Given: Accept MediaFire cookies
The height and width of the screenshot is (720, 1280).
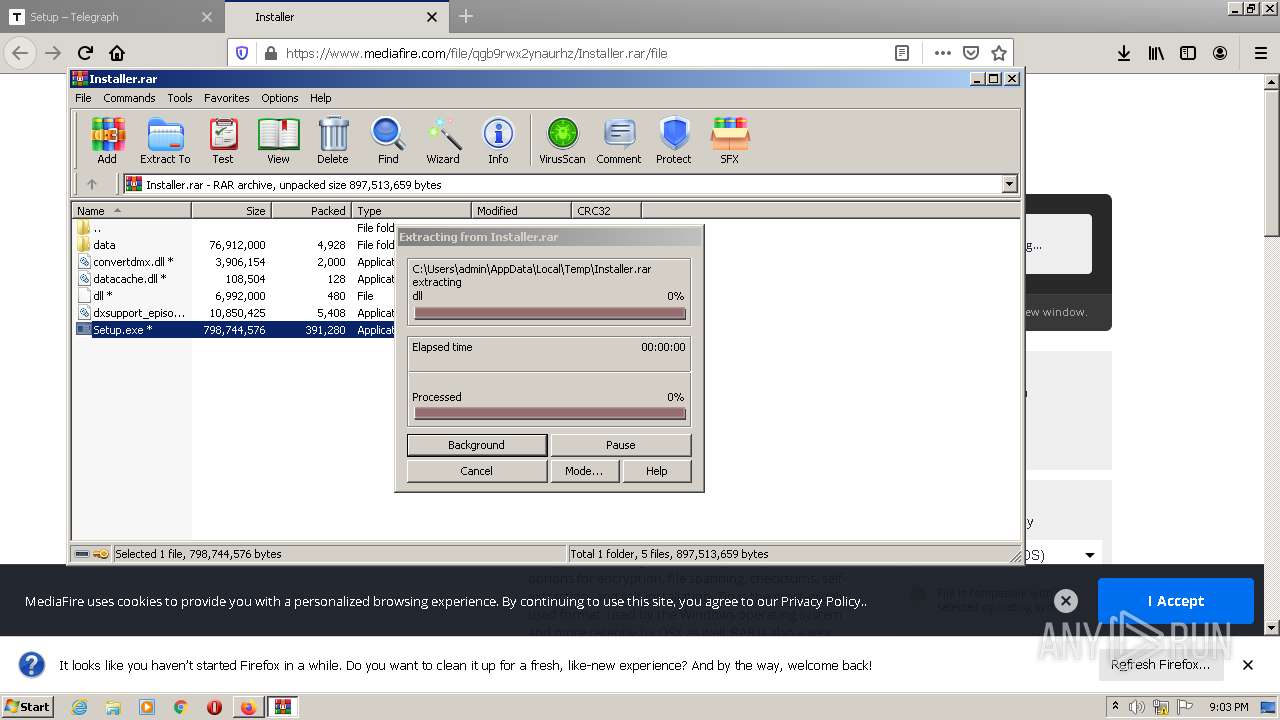Looking at the screenshot, I should click(x=1176, y=601).
